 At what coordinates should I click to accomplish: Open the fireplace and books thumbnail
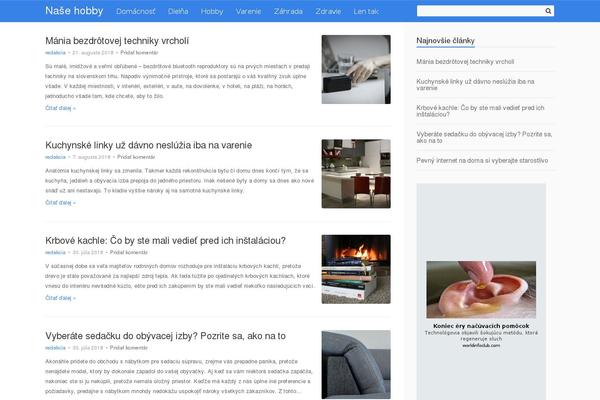pos(356,269)
